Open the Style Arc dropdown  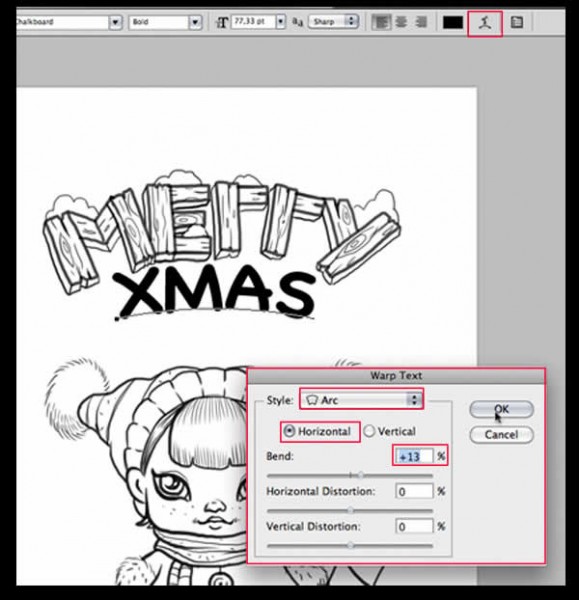[361, 400]
